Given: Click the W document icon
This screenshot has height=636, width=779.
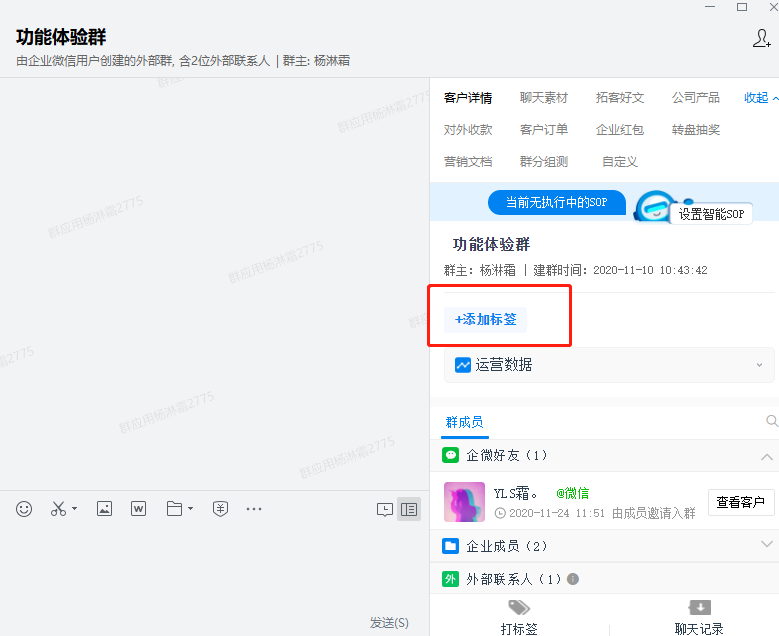Looking at the screenshot, I should tap(138, 509).
